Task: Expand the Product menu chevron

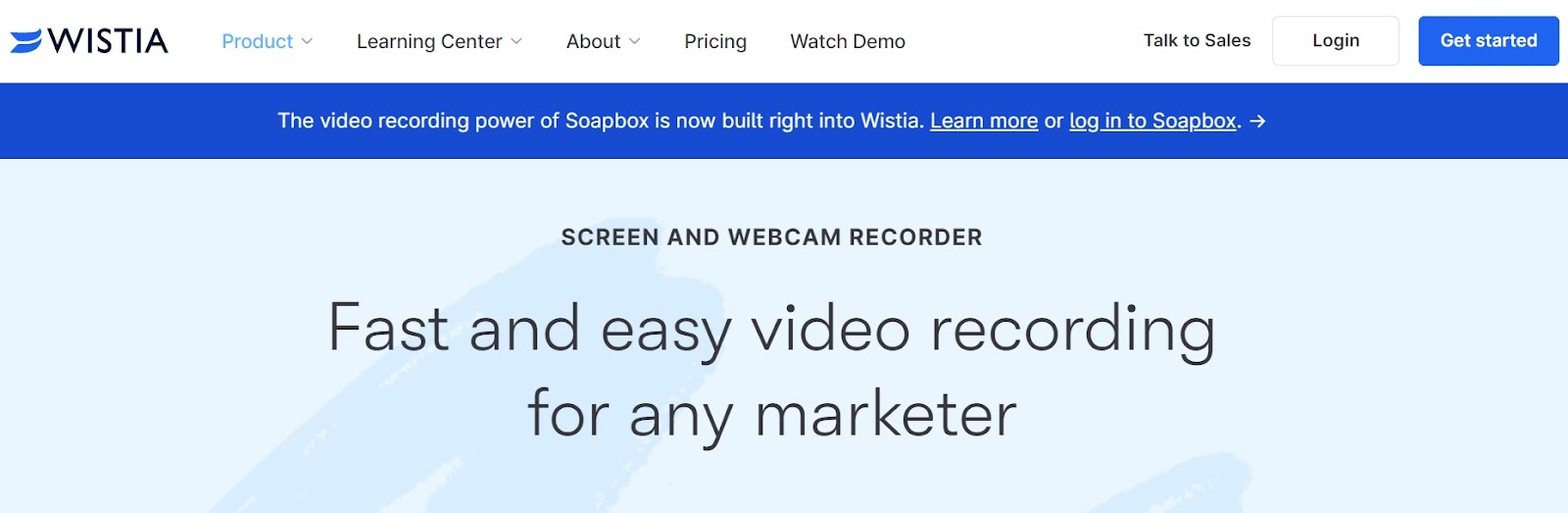Action: pos(307,41)
